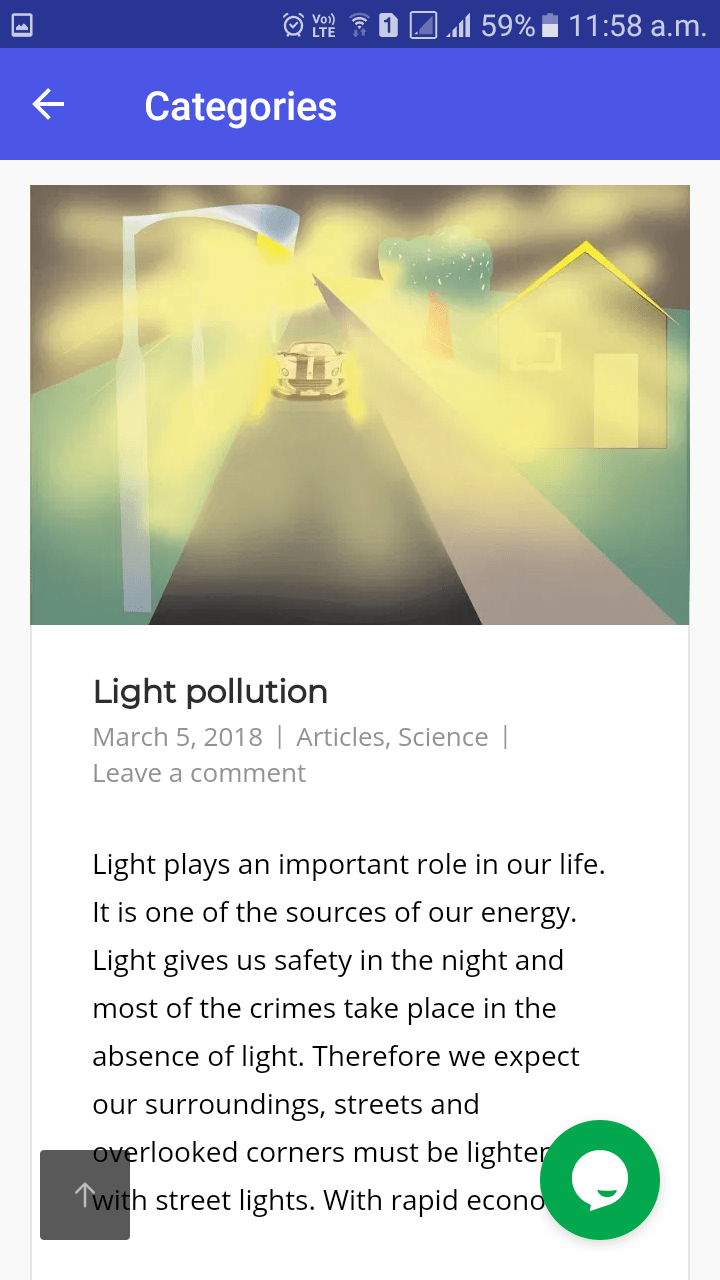Screen dimensions: 720x1280
Task: Click the Leave a comment link
Action: point(199,773)
